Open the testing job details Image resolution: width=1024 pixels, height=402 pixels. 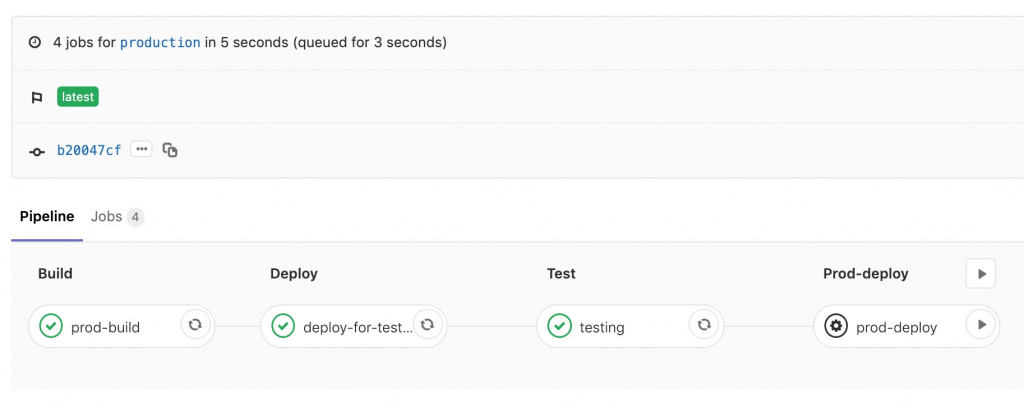pos(602,327)
